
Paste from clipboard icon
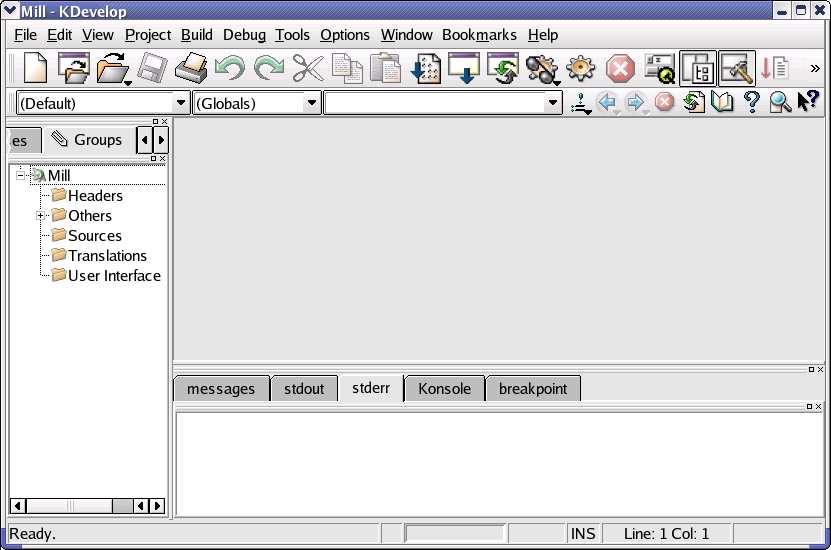pyautogui.click(x=385, y=68)
